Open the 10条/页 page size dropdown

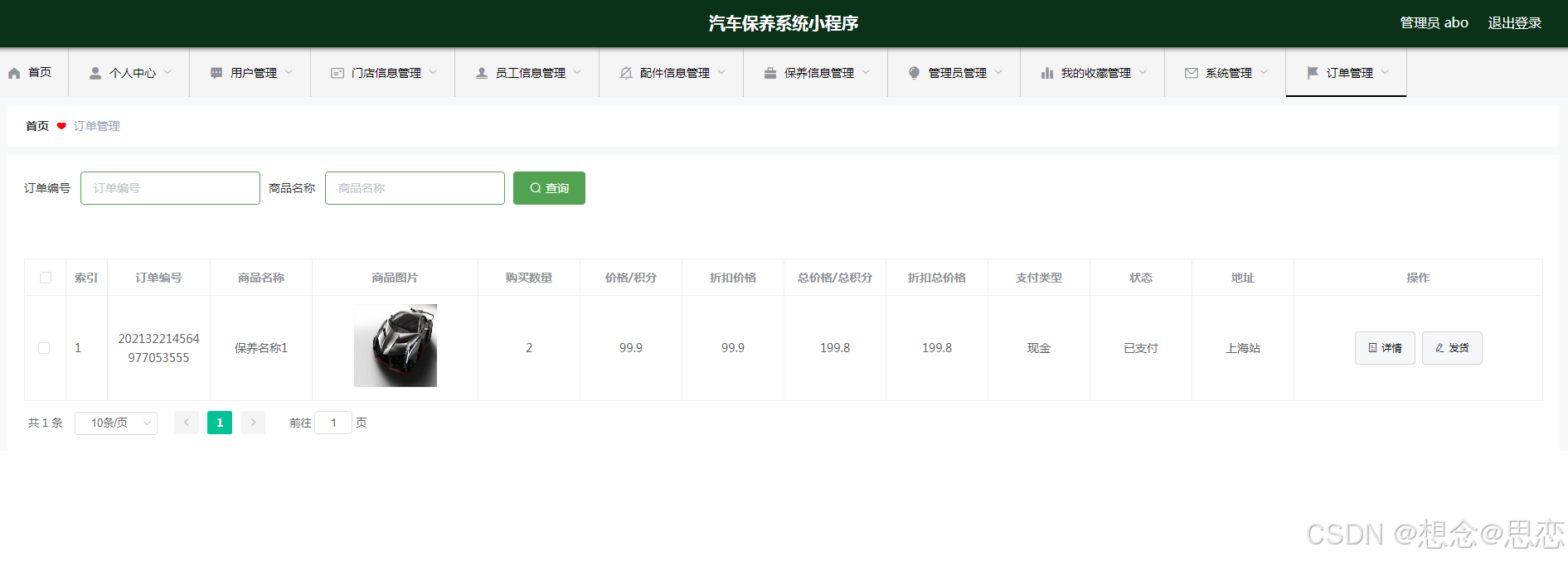click(116, 423)
